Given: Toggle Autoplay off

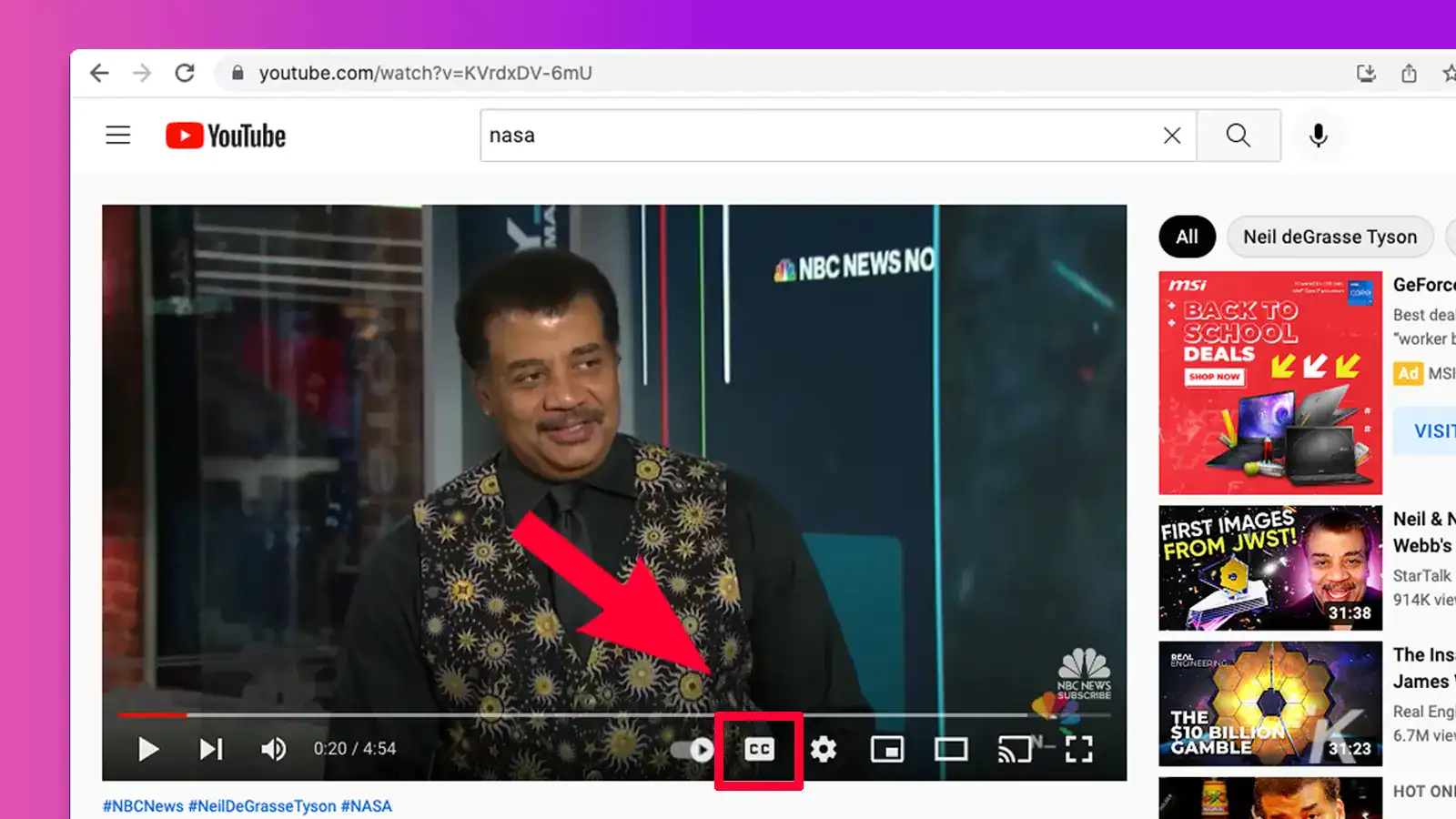Looking at the screenshot, I should click(690, 749).
